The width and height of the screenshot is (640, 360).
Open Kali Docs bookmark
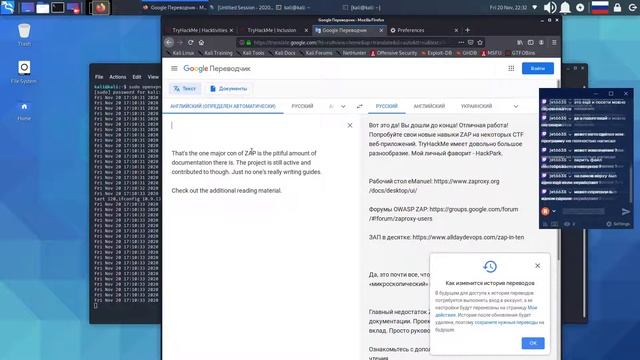(282, 53)
